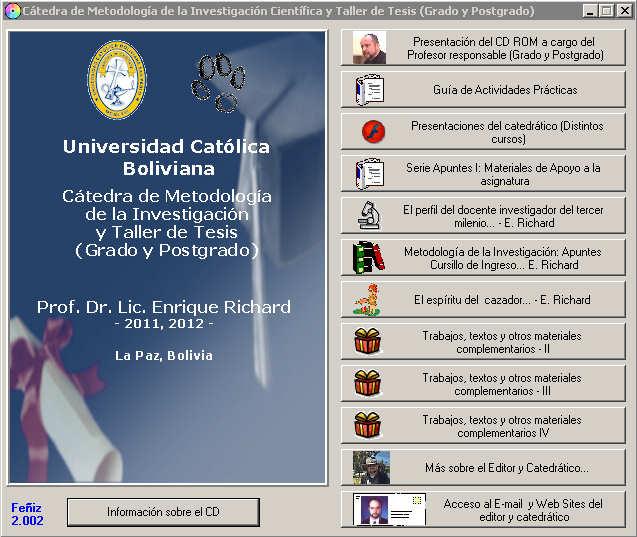The height and width of the screenshot is (537, 637).
Task: Open Presentaciones del catedrático (Distintos cursos)
Action: (483, 132)
